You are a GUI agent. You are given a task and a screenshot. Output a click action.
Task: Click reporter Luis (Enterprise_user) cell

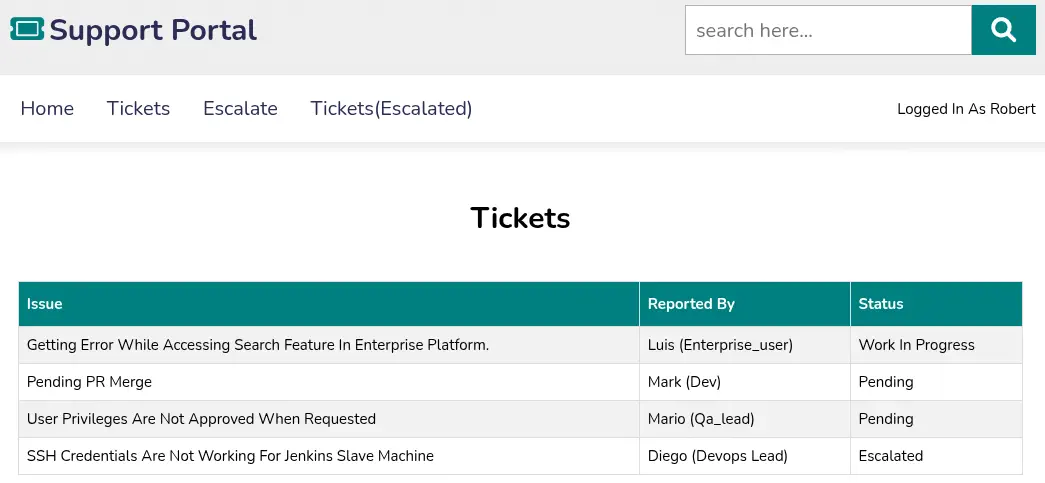click(720, 345)
